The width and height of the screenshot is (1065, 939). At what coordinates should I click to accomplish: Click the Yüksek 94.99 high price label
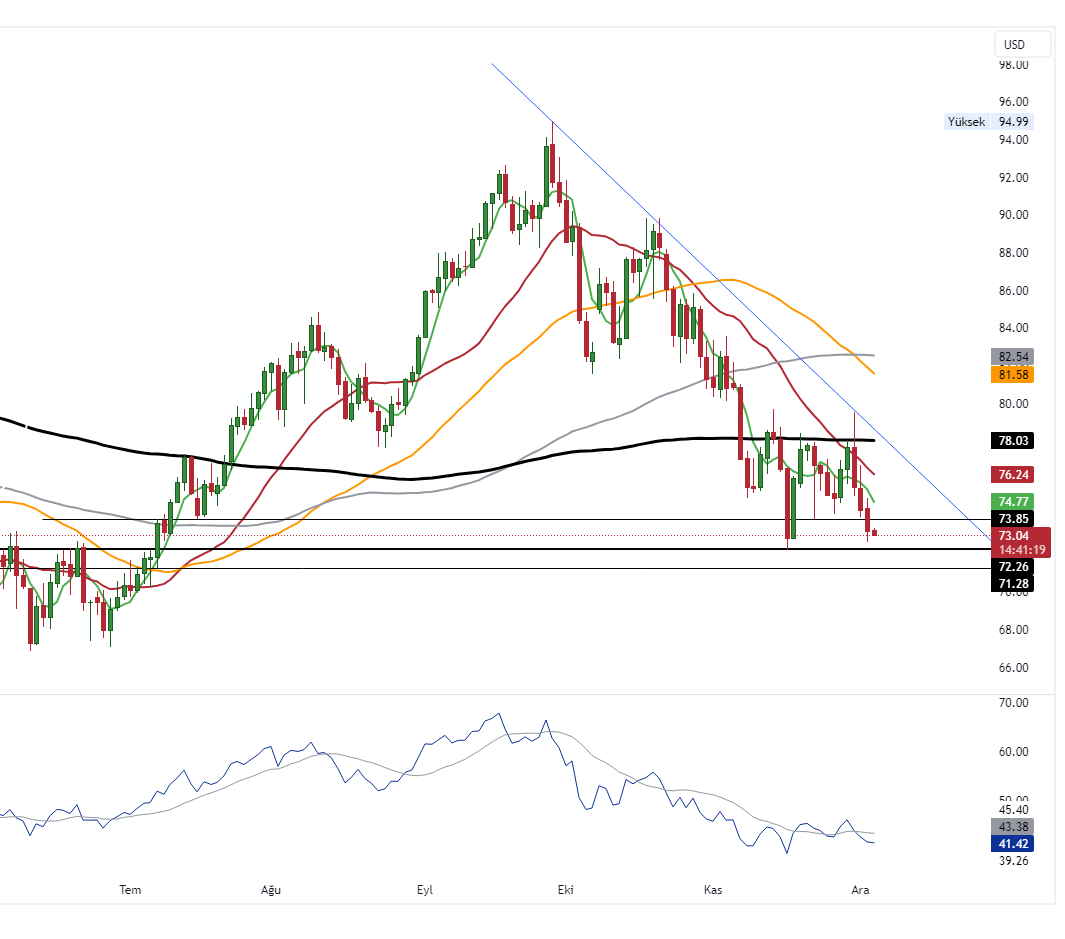pyautogui.click(x=987, y=122)
